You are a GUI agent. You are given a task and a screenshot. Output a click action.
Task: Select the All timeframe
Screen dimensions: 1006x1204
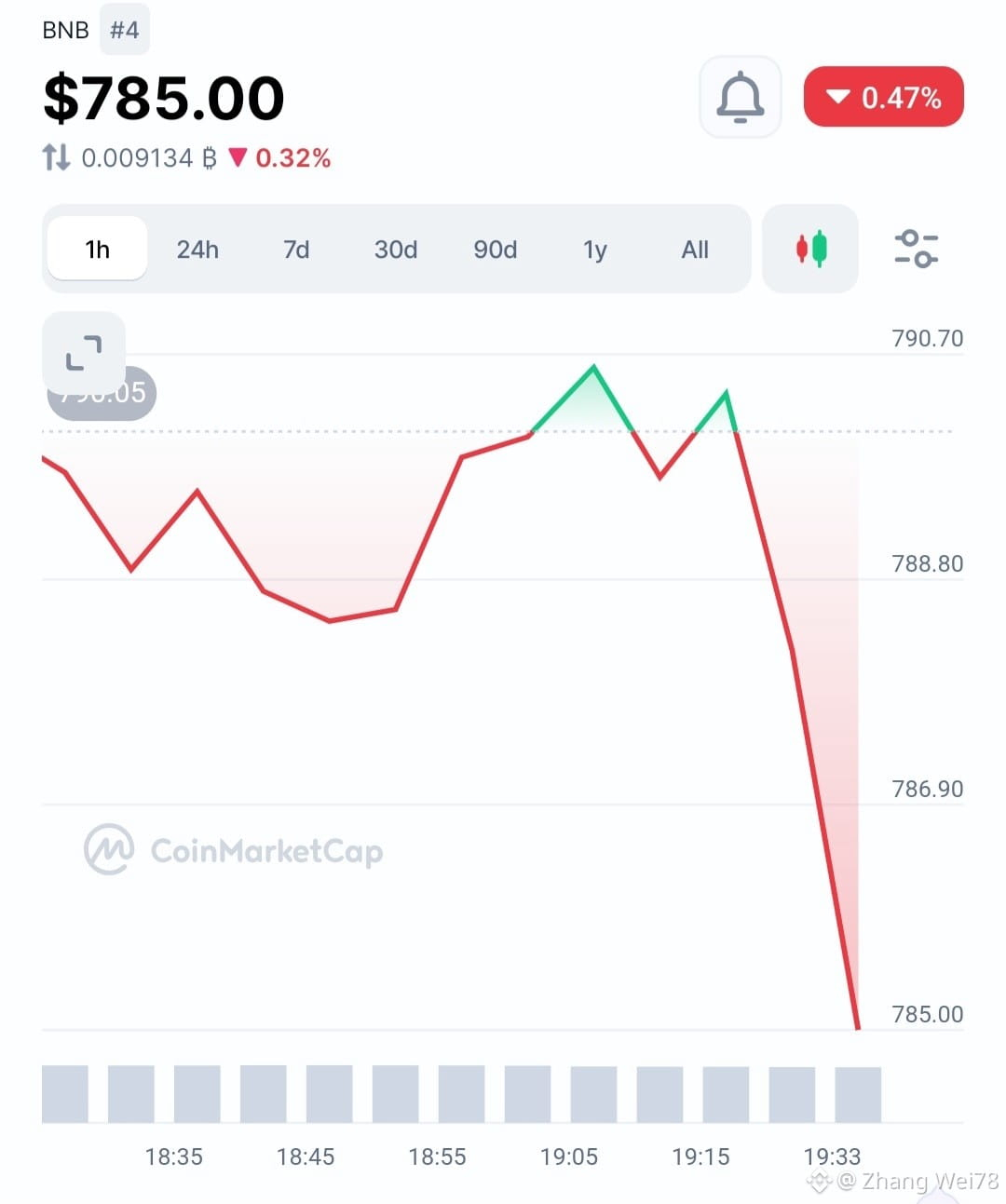[x=695, y=250]
